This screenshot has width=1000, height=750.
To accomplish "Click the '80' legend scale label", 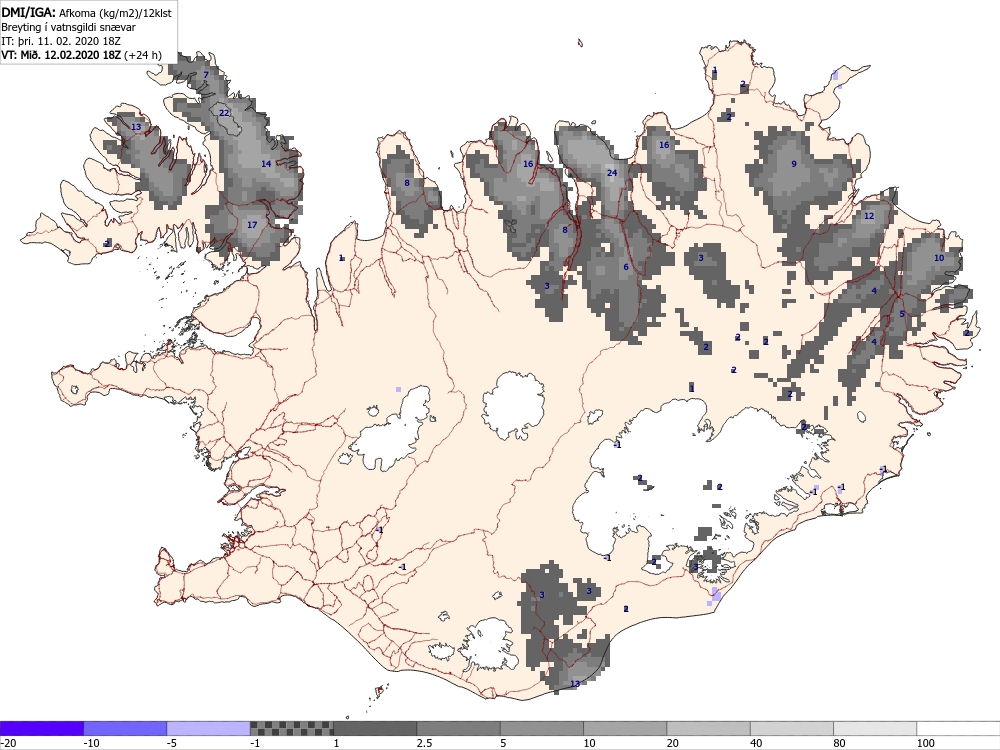I will click(x=840, y=743).
